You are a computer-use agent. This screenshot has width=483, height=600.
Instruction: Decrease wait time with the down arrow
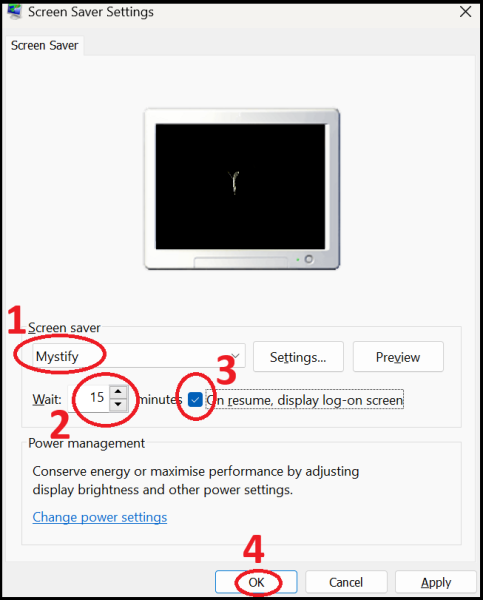[x=118, y=404]
